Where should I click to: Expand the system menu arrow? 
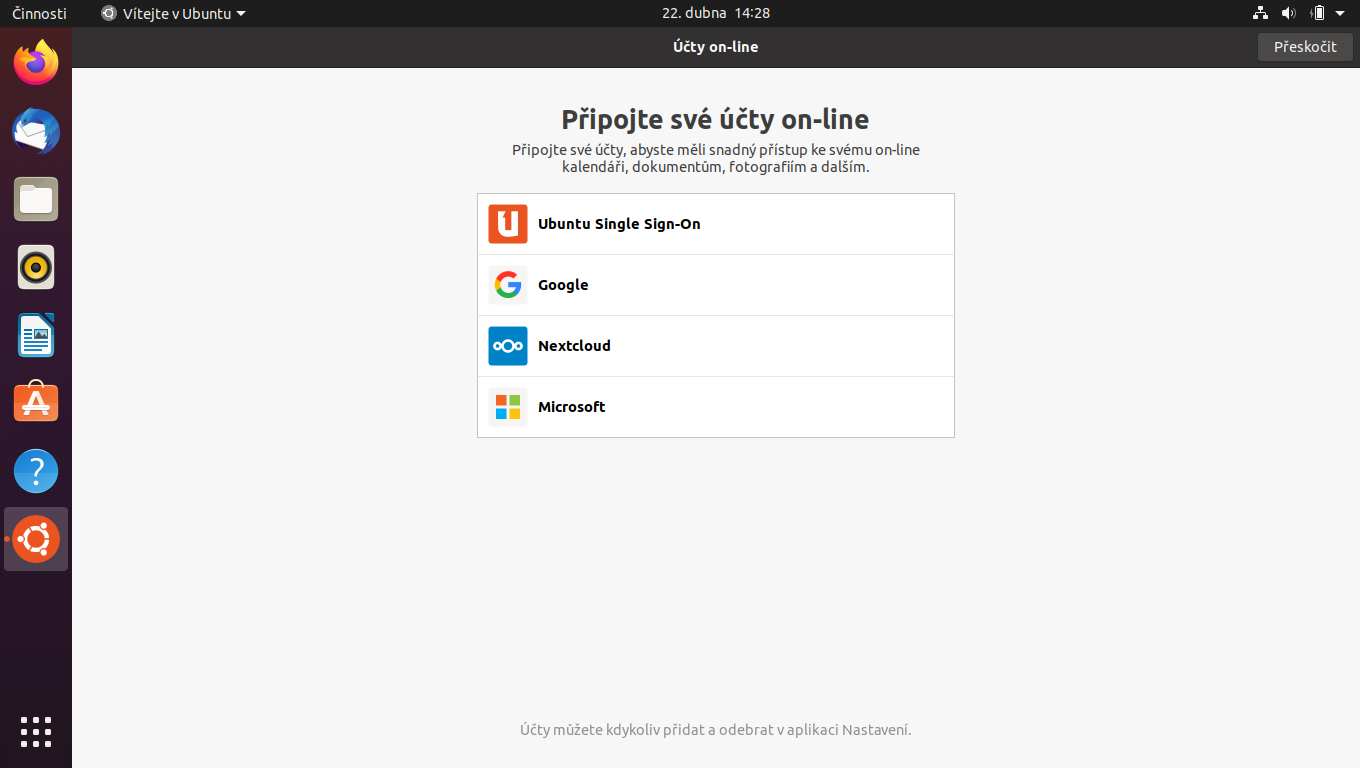point(1340,13)
